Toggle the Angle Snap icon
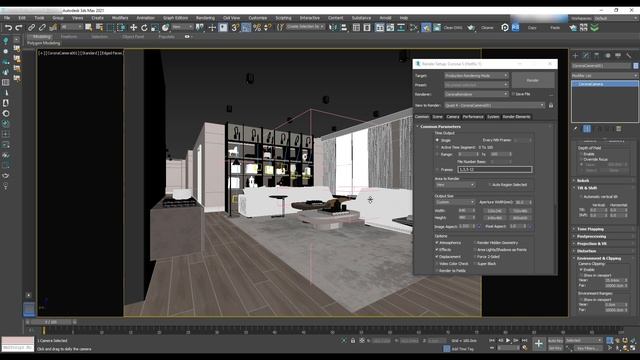 (x=246, y=27)
